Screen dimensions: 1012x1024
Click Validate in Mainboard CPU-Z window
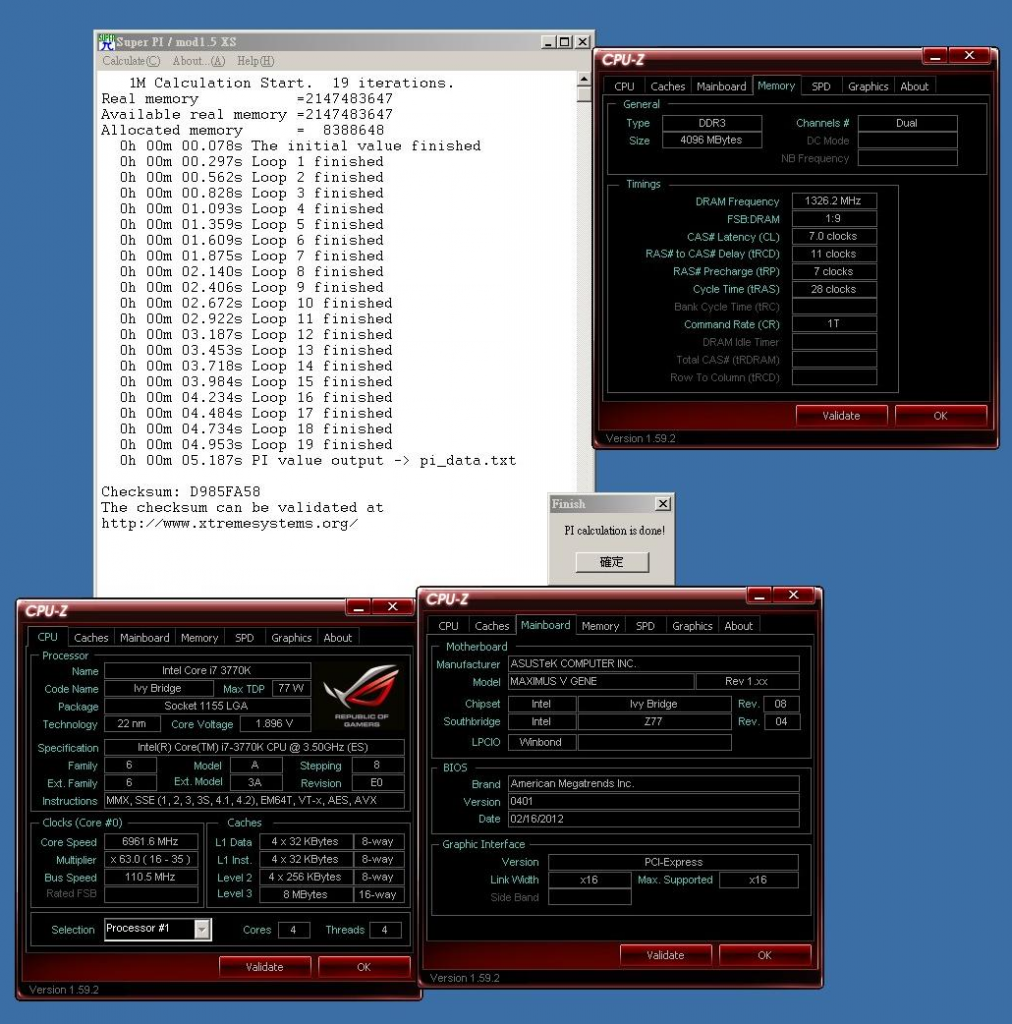tap(665, 955)
